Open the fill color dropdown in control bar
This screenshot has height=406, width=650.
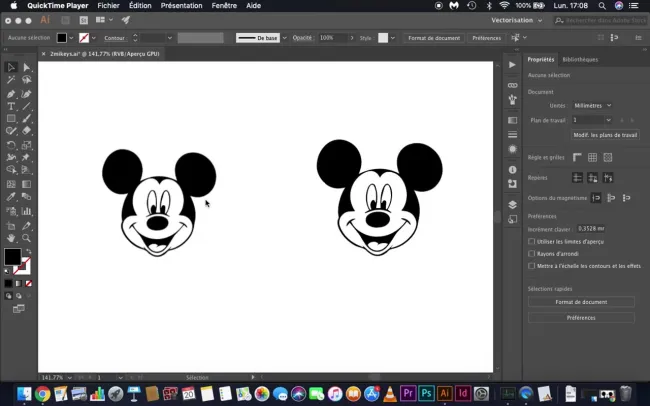pos(71,38)
